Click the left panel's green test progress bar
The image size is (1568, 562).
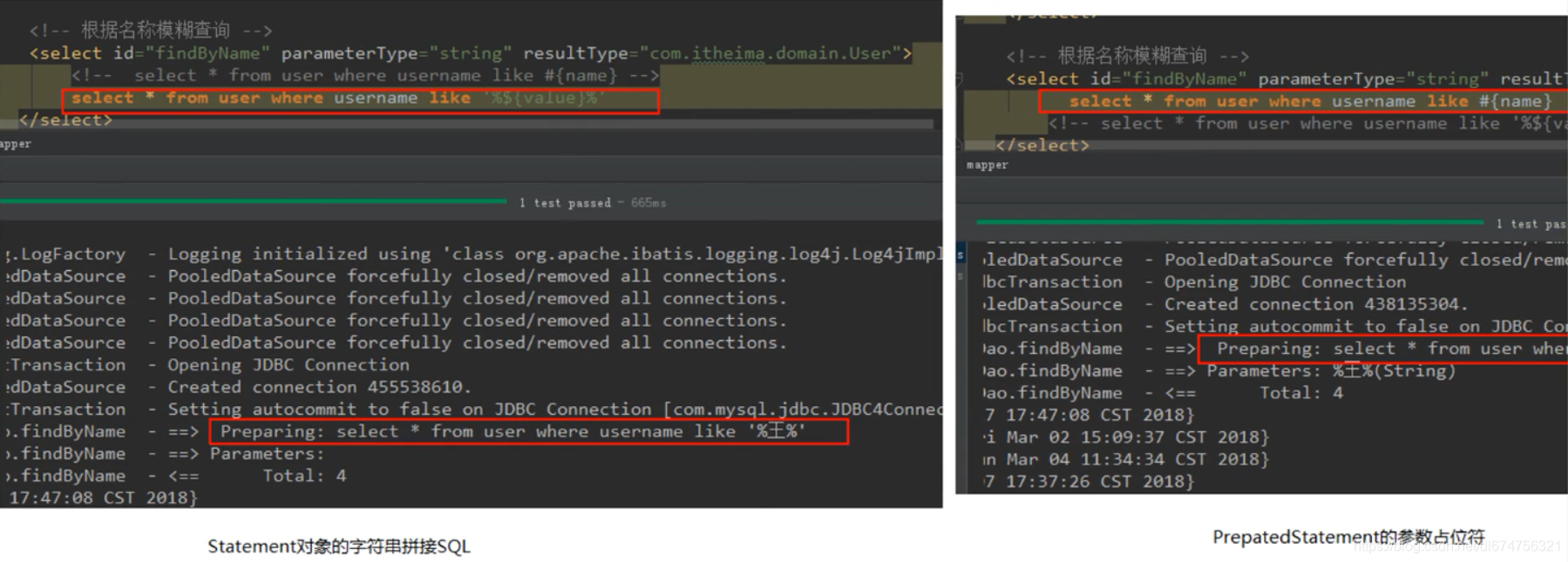click(x=253, y=201)
